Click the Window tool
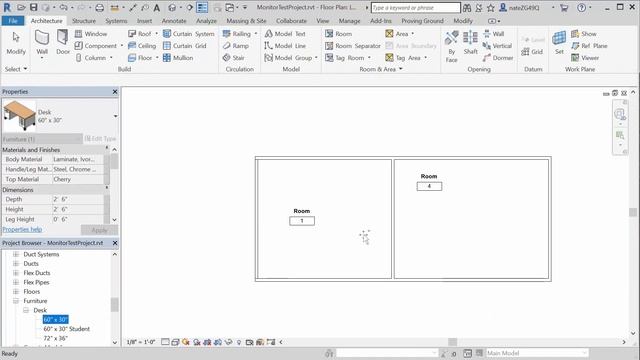The width and height of the screenshot is (640, 360). 91,33
